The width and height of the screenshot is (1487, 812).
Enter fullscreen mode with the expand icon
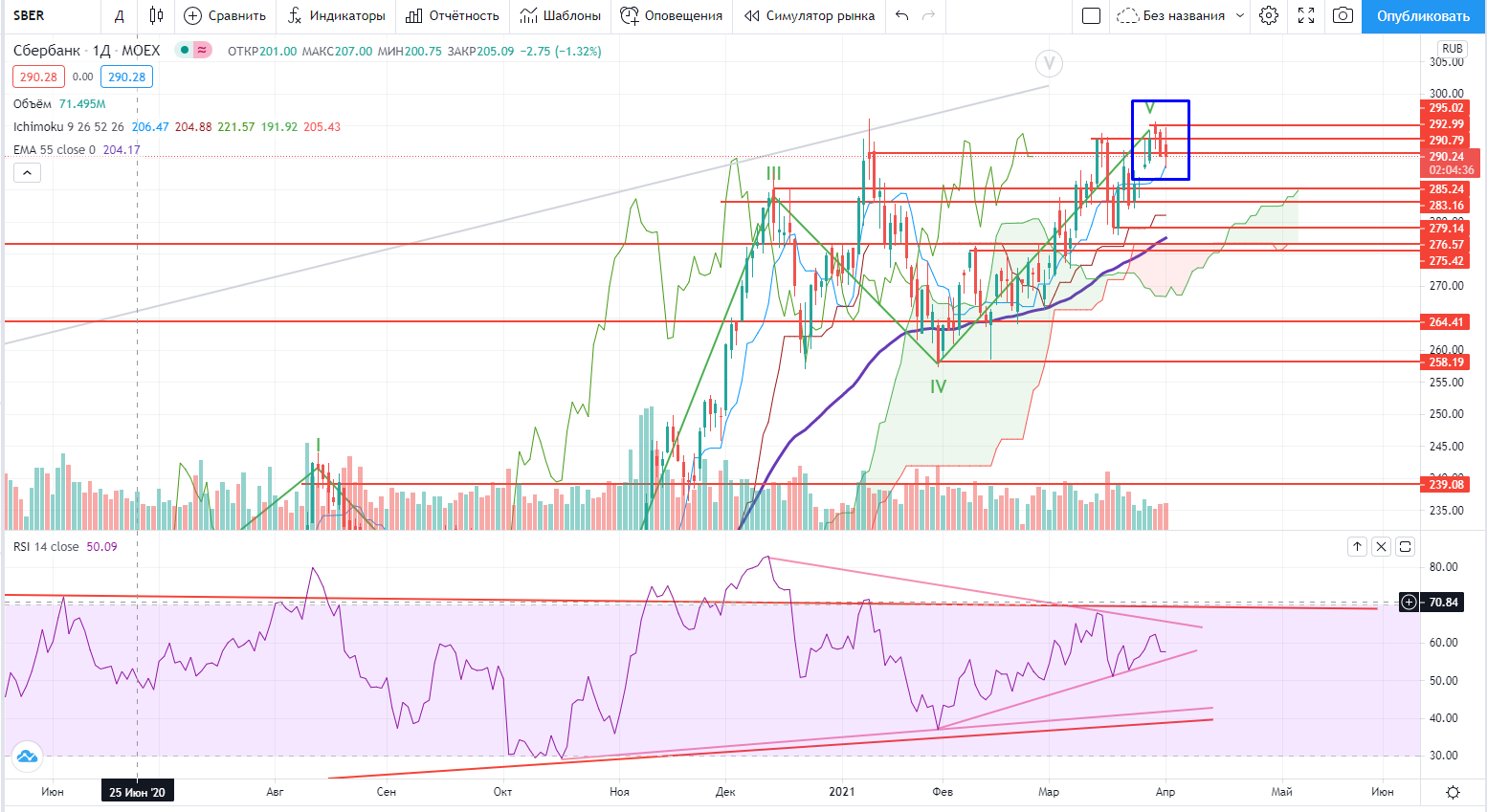[x=1306, y=15]
